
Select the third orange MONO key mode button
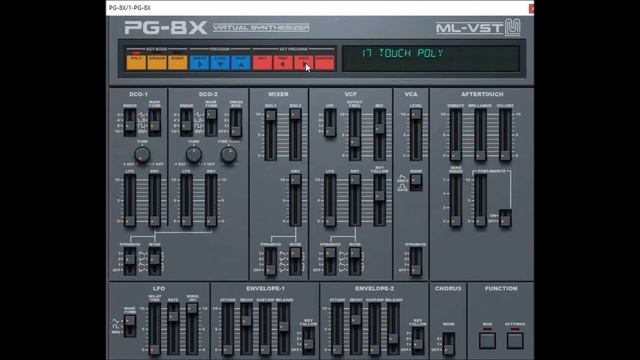click(178, 62)
